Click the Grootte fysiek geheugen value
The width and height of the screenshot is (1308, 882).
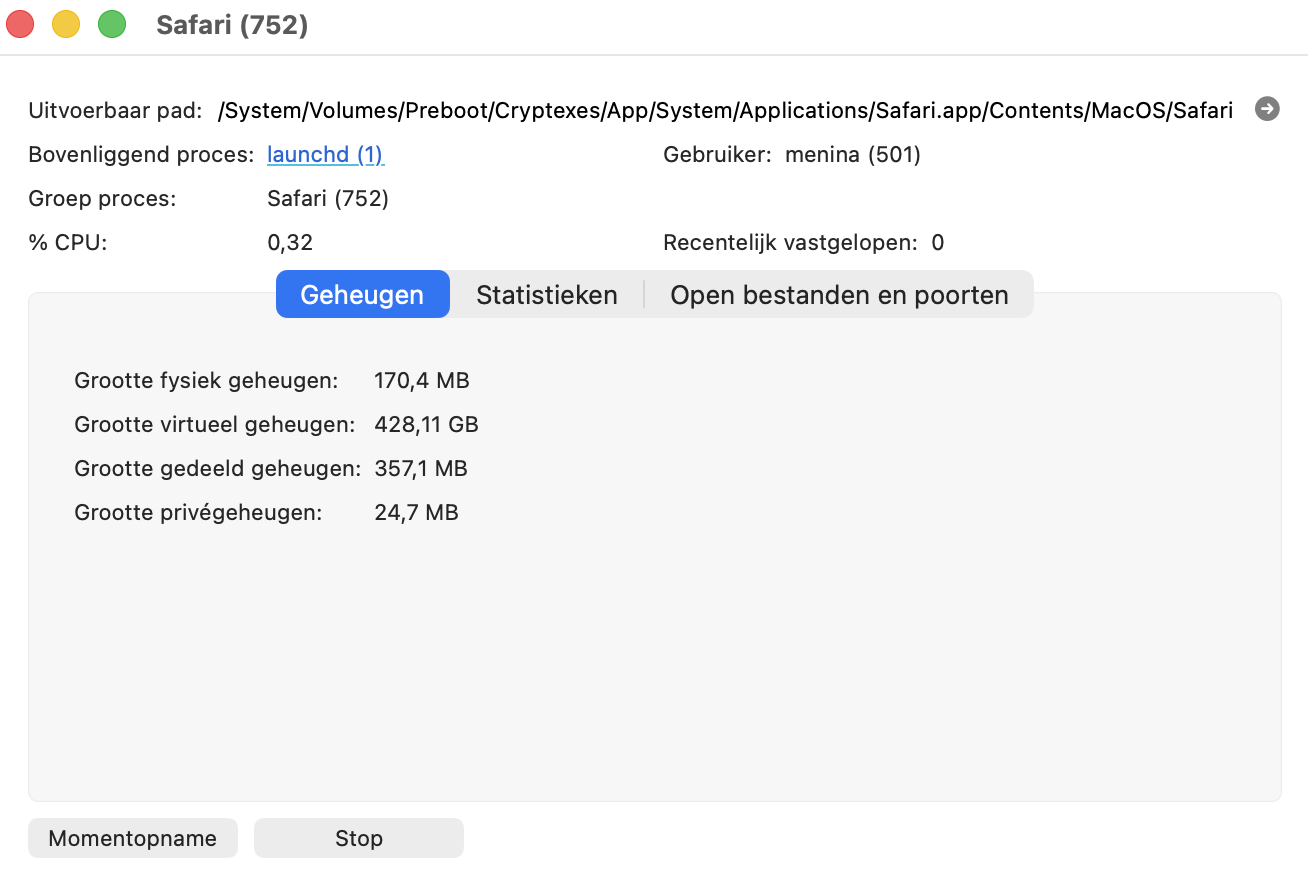[x=422, y=380]
